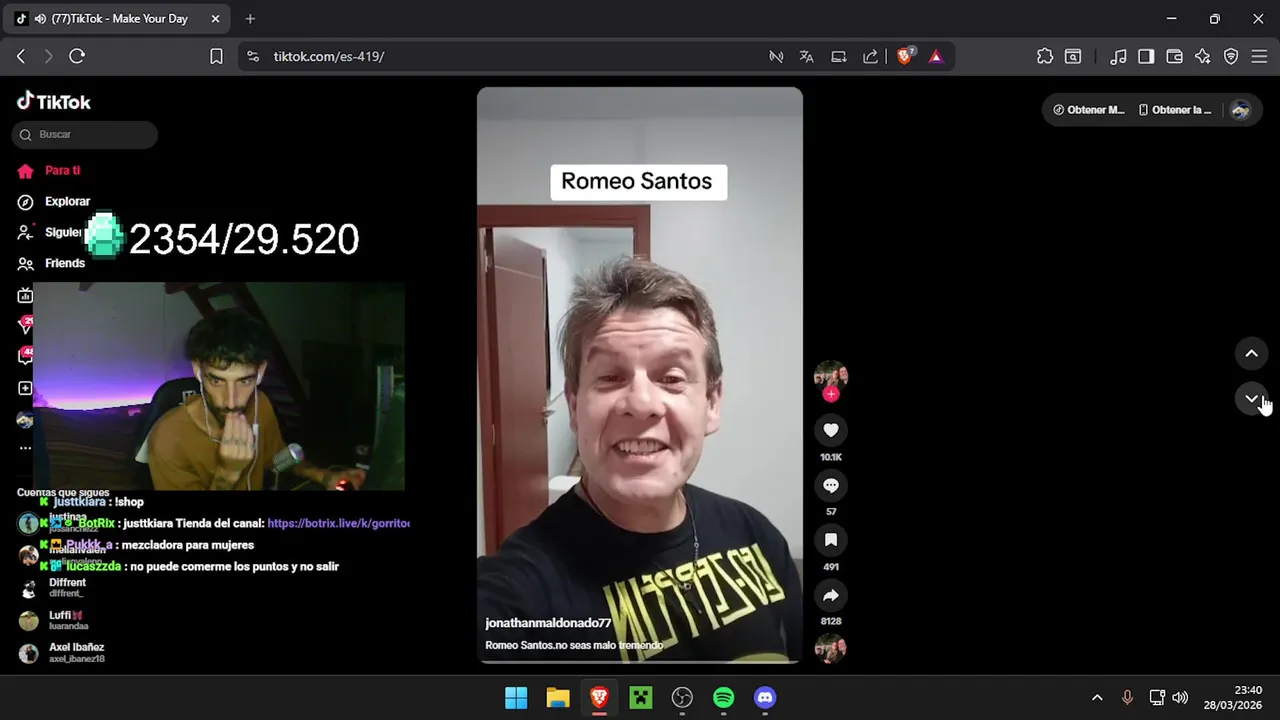
Task: Click the upload plus icon in the sidebar
Action: click(x=25, y=388)
